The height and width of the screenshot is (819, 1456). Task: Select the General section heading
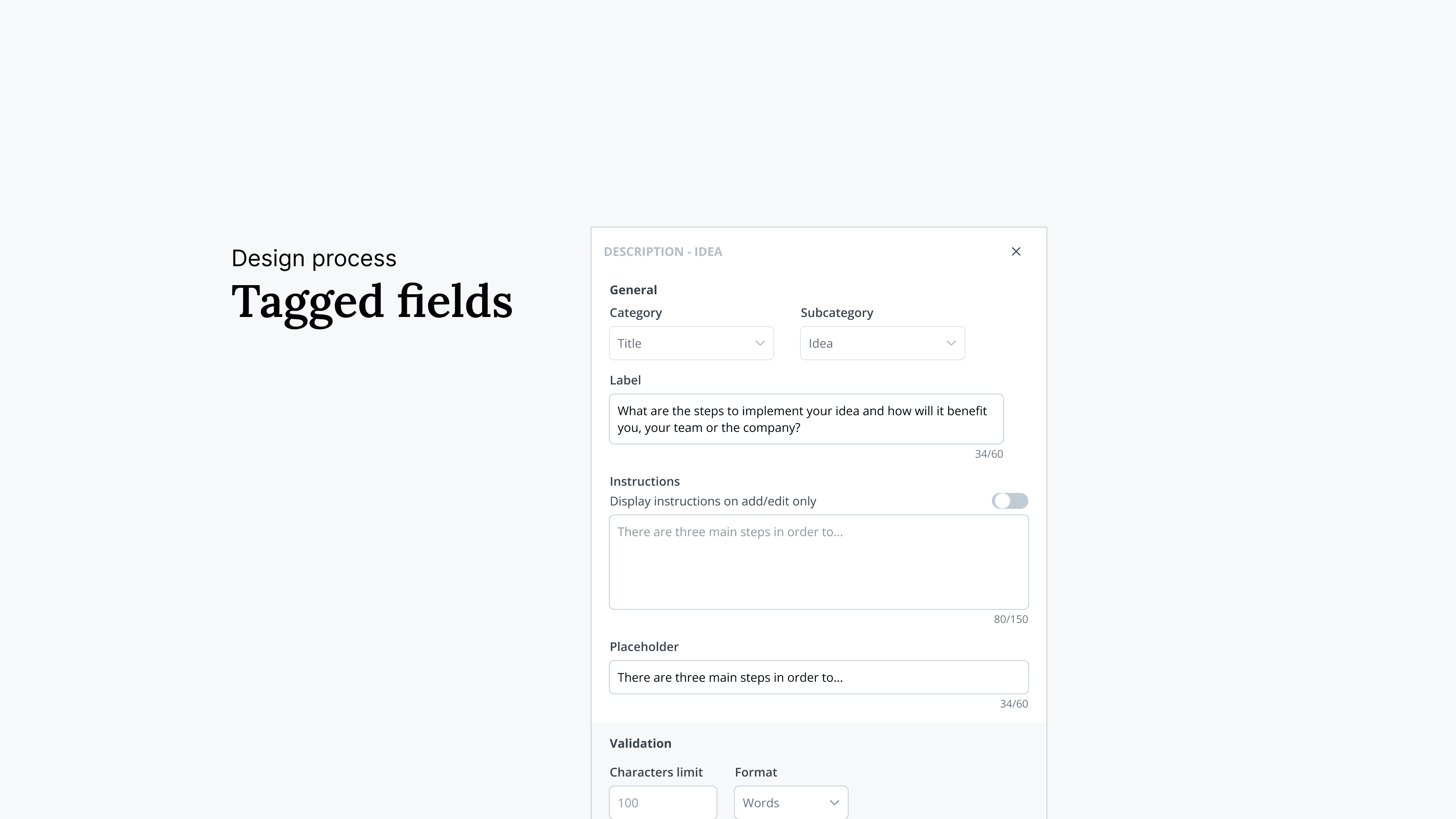(633, 290)
